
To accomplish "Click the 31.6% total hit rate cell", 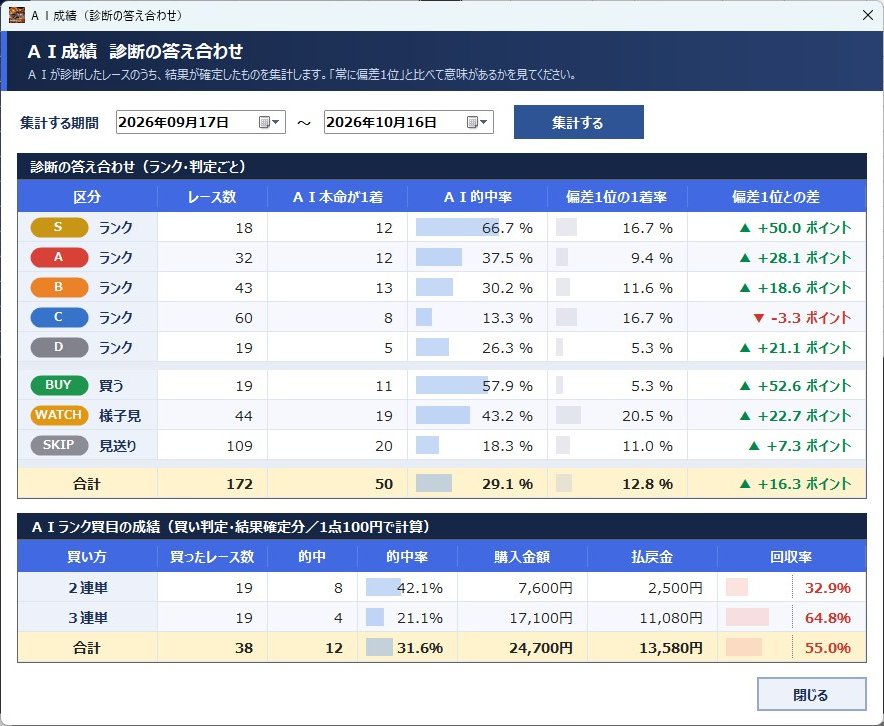I will coord(407,647).
